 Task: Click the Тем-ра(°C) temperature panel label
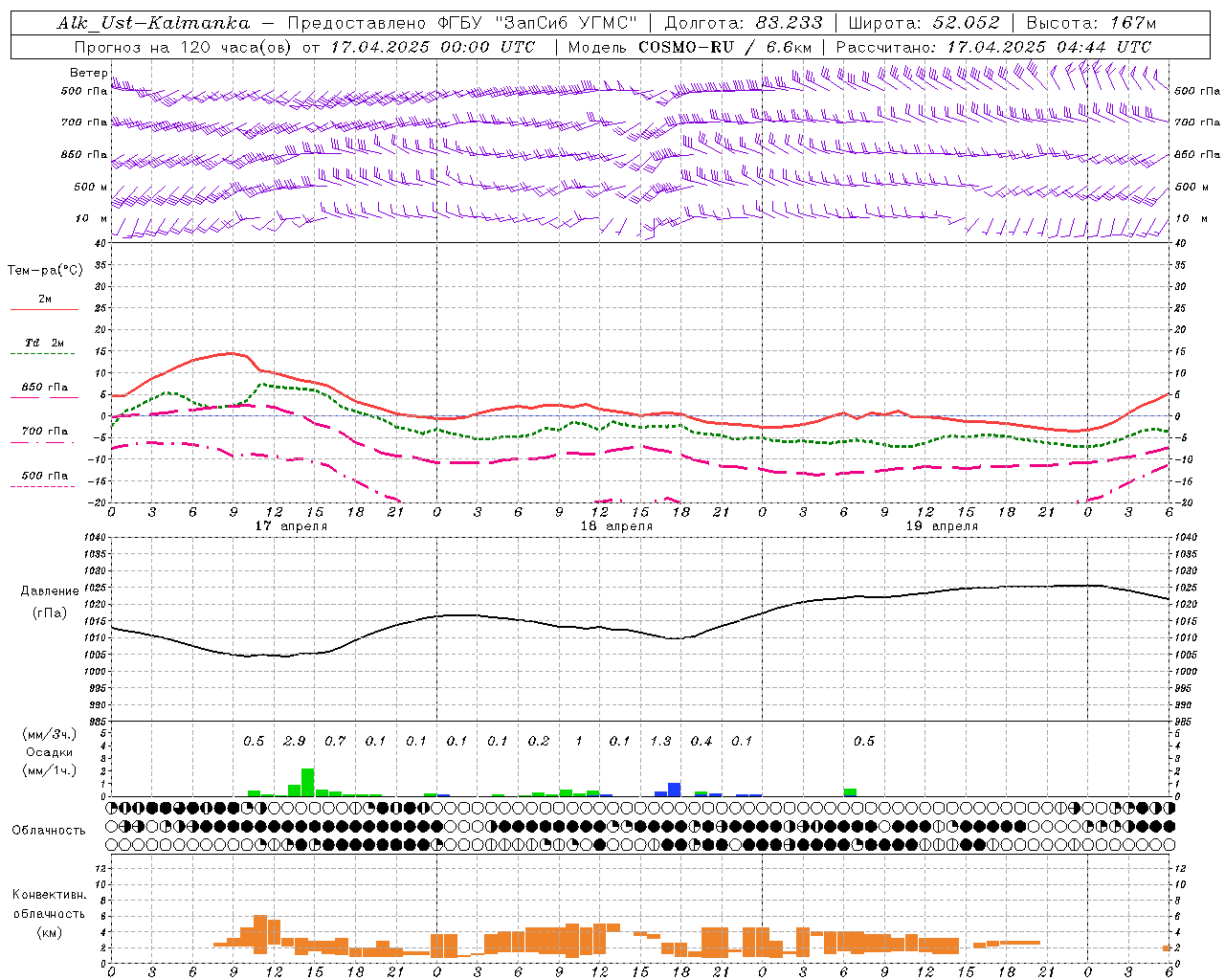pos(45,271)
